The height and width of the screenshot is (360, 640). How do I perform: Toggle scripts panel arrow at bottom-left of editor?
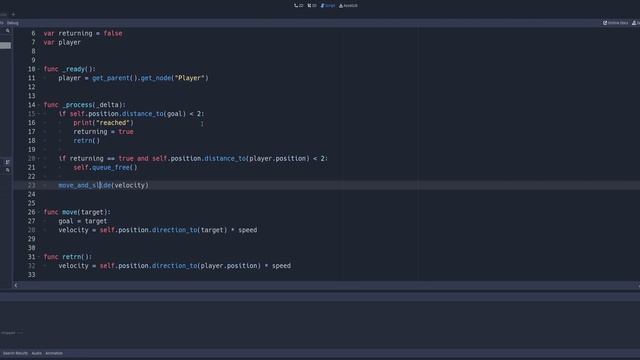(x=16, y=285)
